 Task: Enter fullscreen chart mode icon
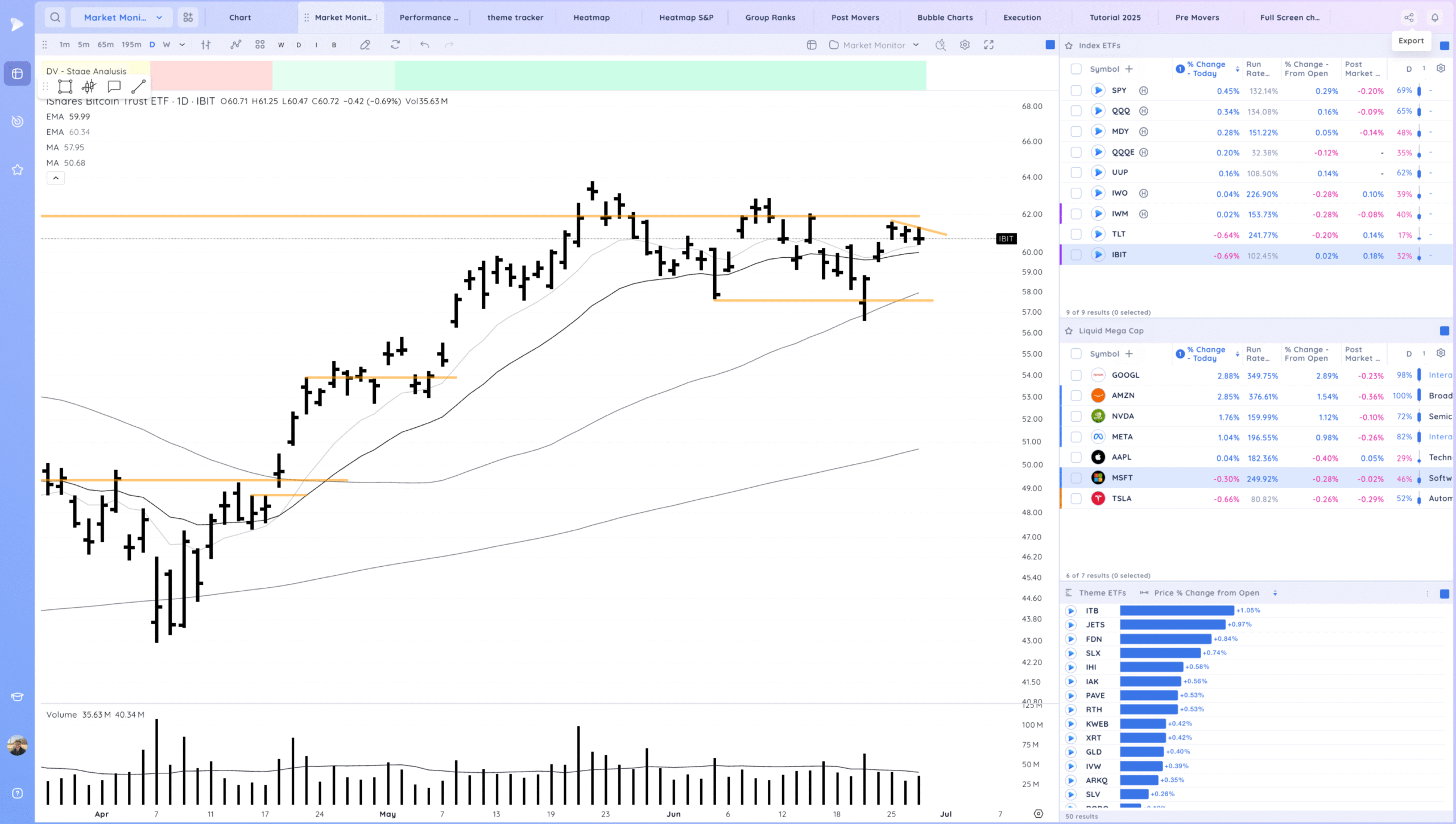point(989,45)
